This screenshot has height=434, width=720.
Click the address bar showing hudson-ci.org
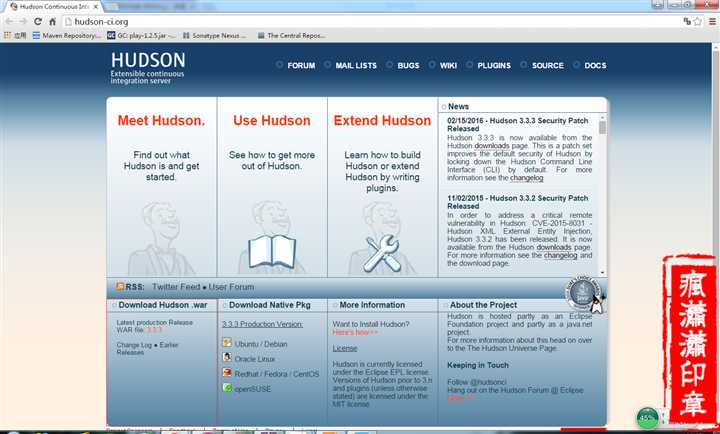372,22
